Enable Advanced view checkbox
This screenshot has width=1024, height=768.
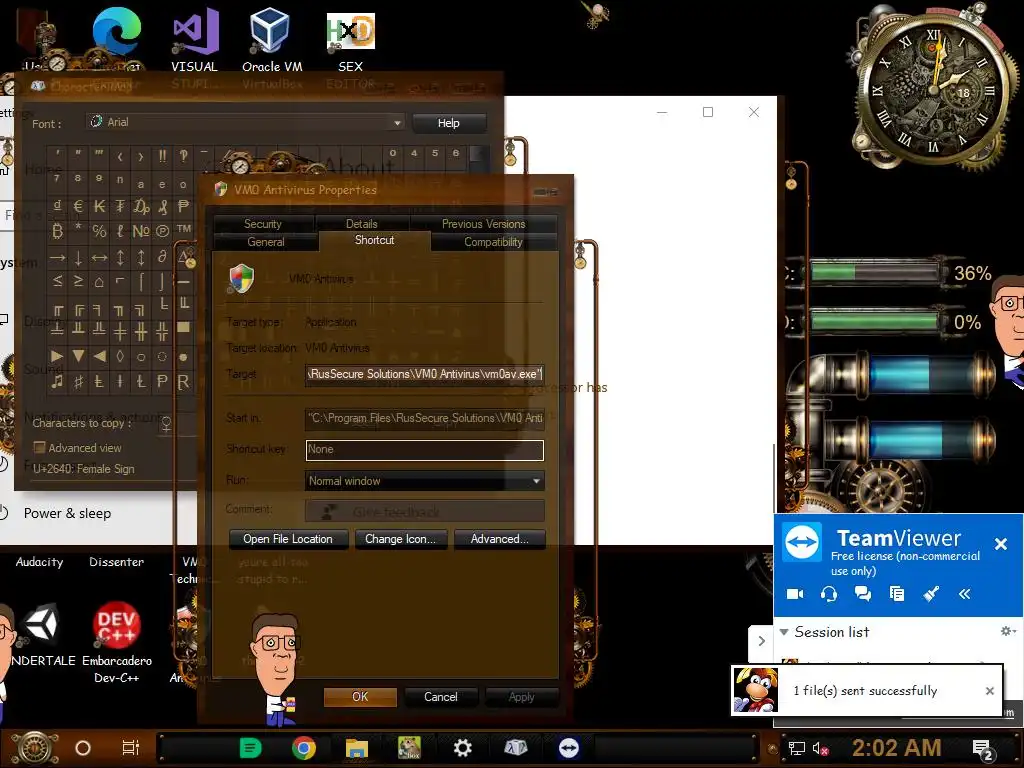(39, 447)
